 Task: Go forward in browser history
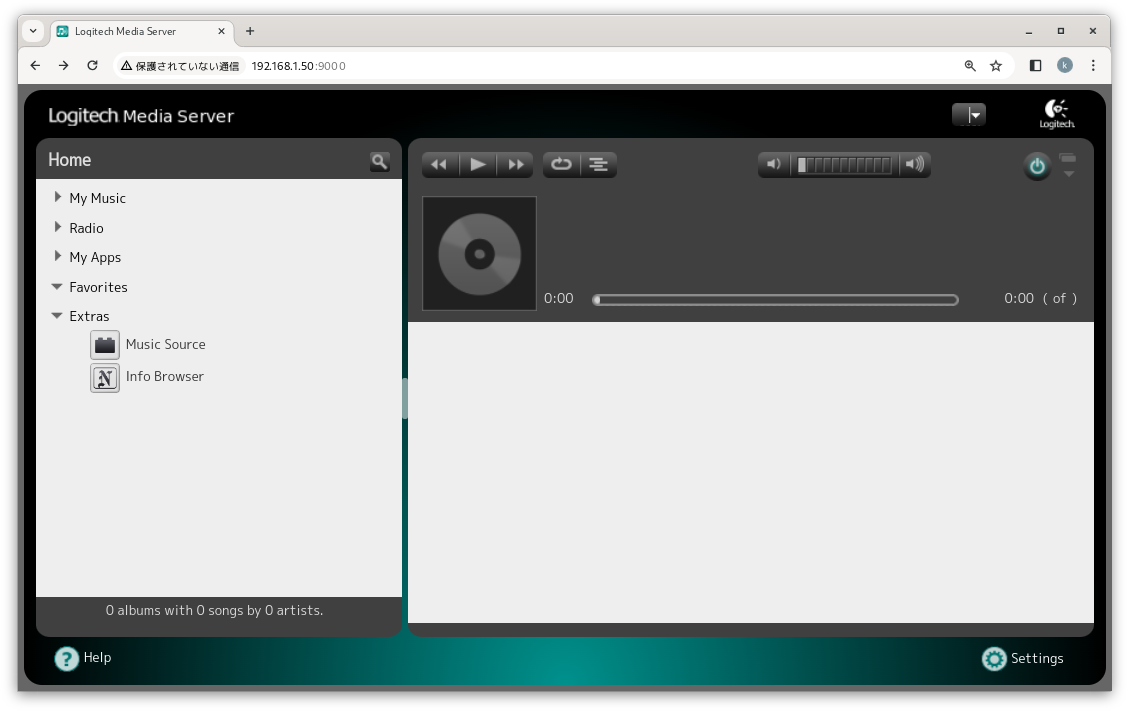63,65
